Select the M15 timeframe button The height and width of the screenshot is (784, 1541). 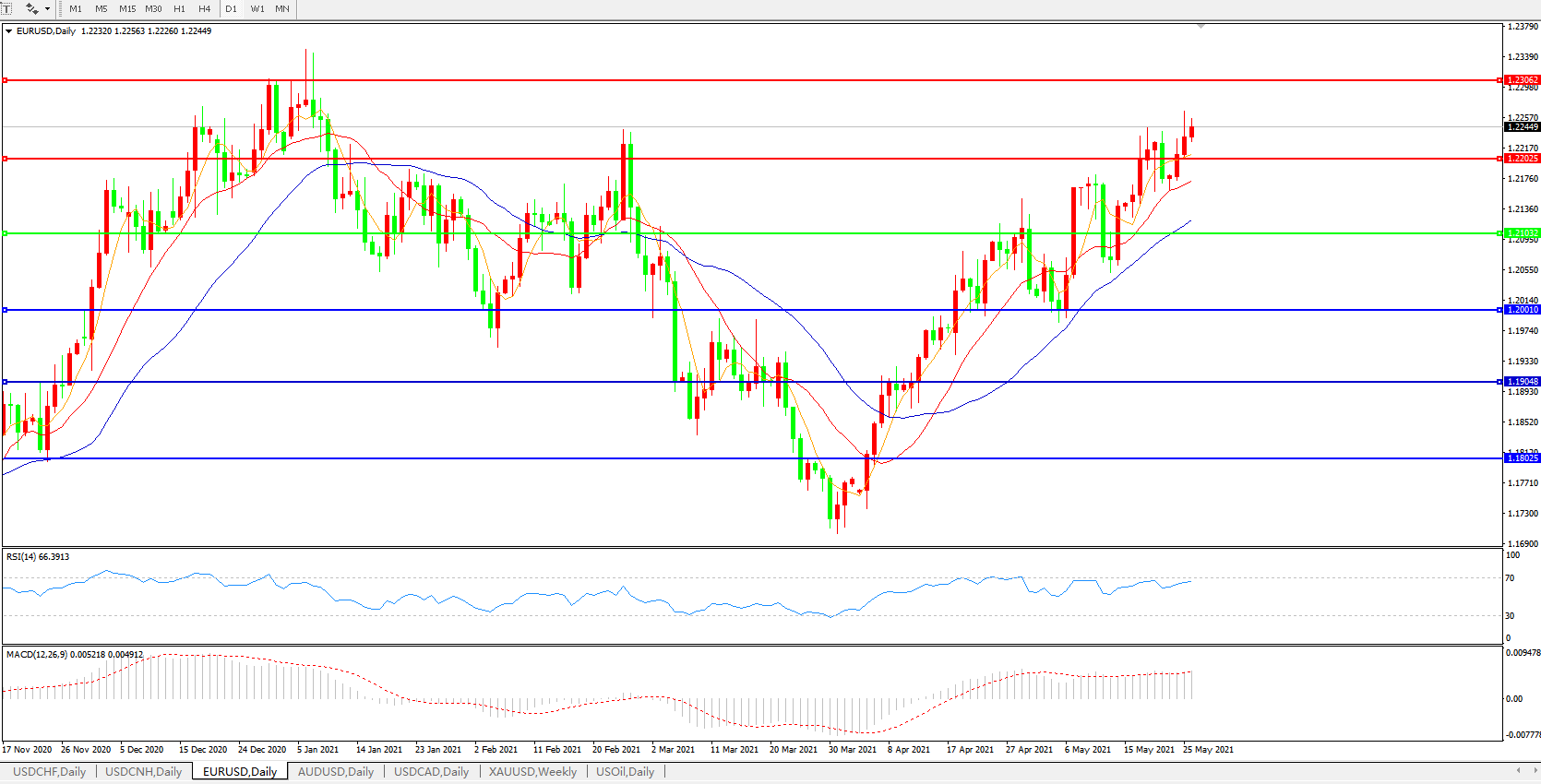(x=127, y=9)
